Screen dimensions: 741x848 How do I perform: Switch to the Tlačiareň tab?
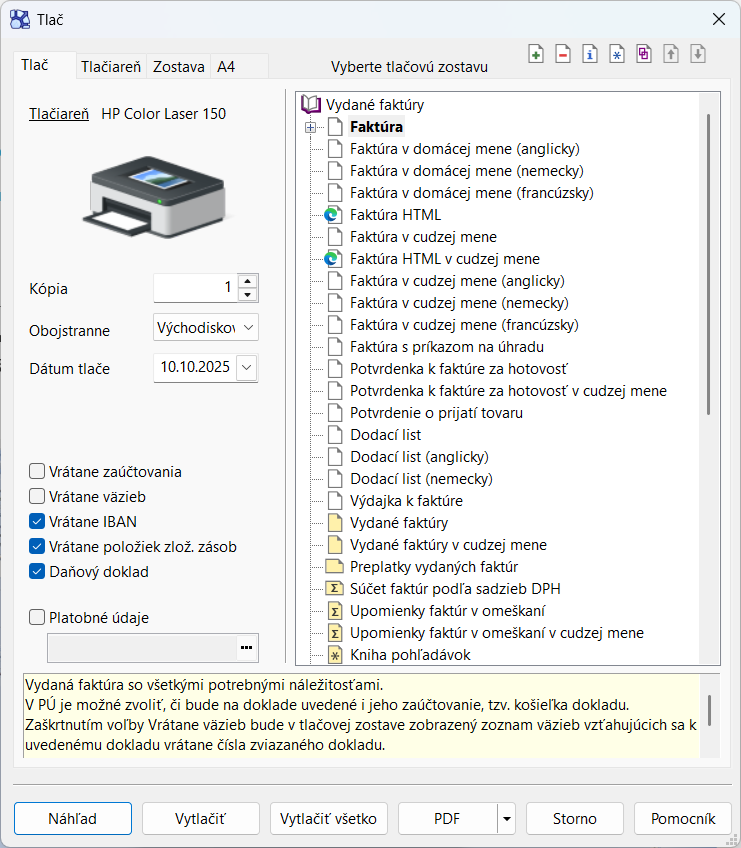pos(112,67)
